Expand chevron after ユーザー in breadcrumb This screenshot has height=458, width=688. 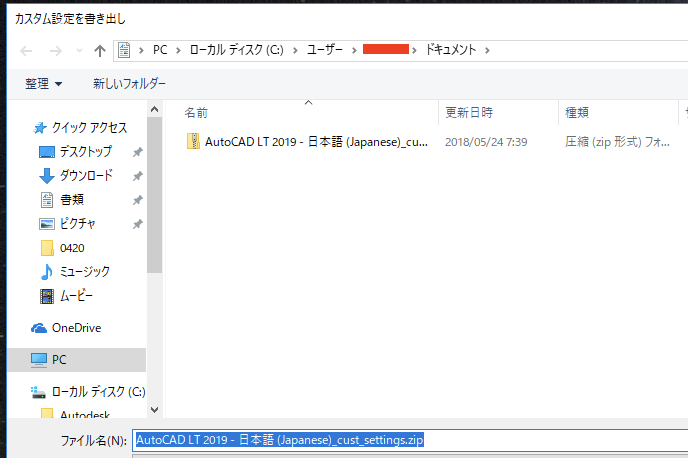[x=354, y=50]
